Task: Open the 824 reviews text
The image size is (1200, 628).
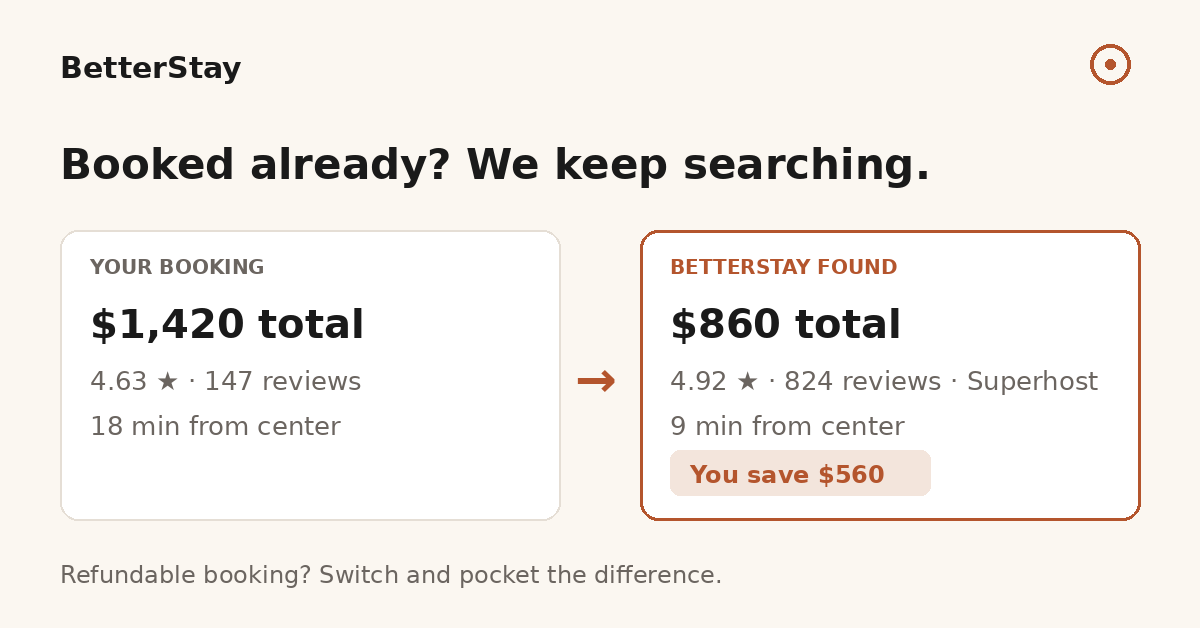Action: (862, 382)
